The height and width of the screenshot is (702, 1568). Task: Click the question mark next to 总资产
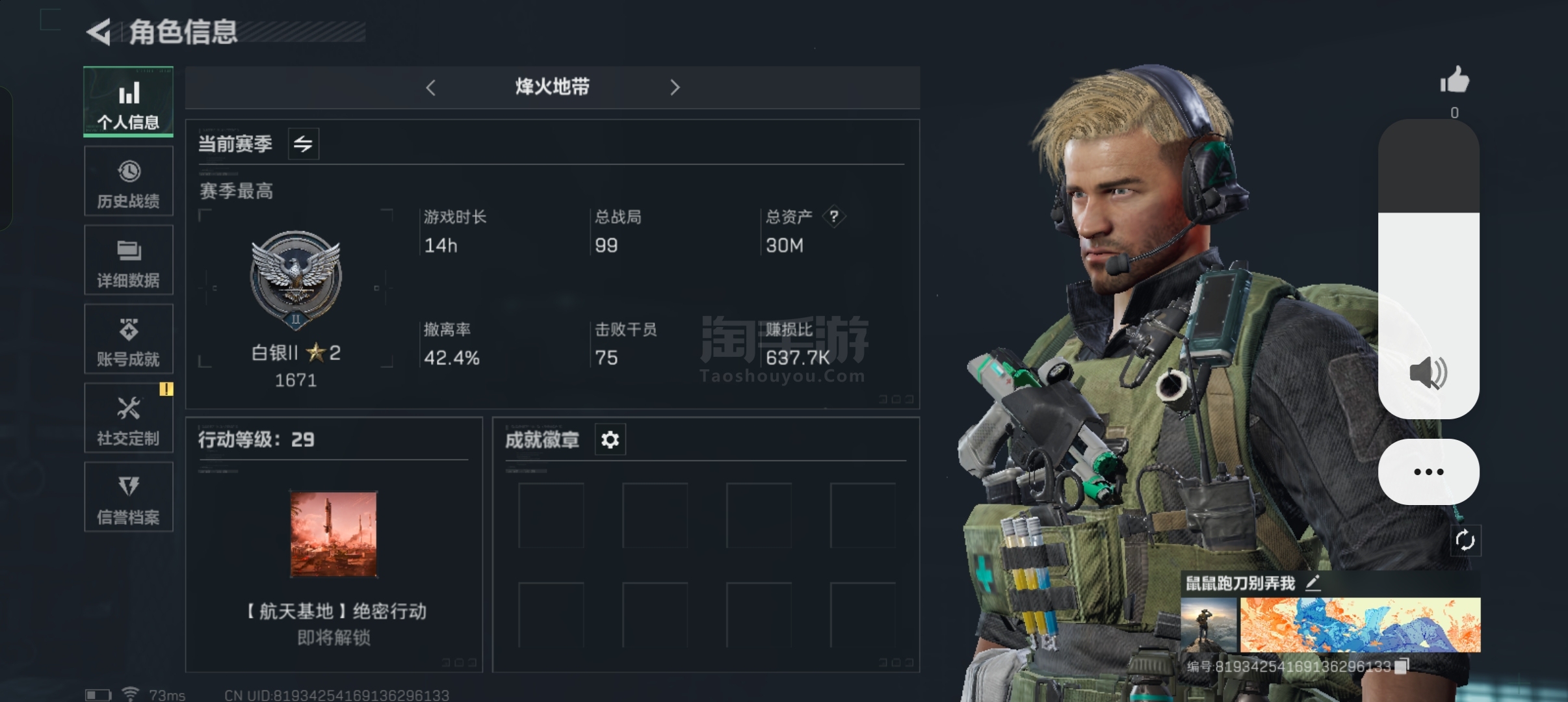tap(834, 216)
